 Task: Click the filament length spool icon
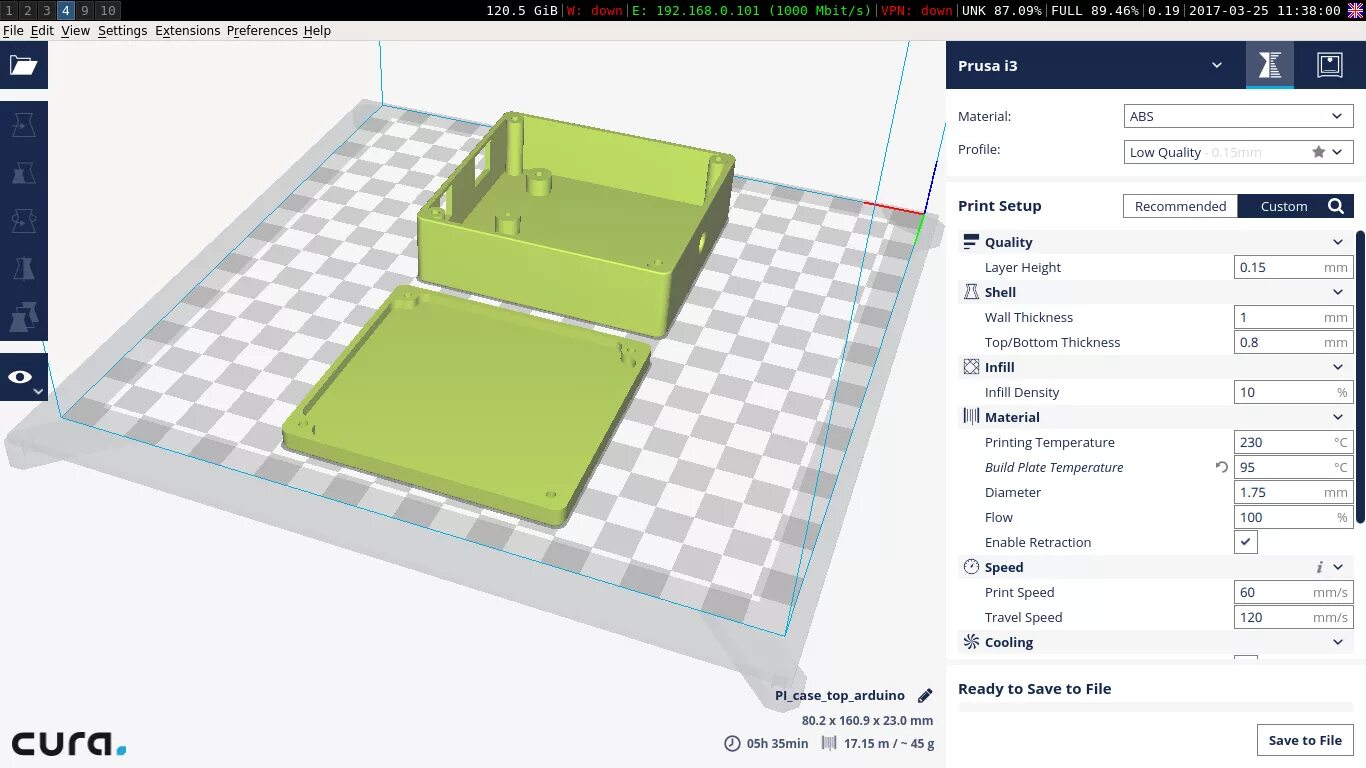[x=829, y=743]
